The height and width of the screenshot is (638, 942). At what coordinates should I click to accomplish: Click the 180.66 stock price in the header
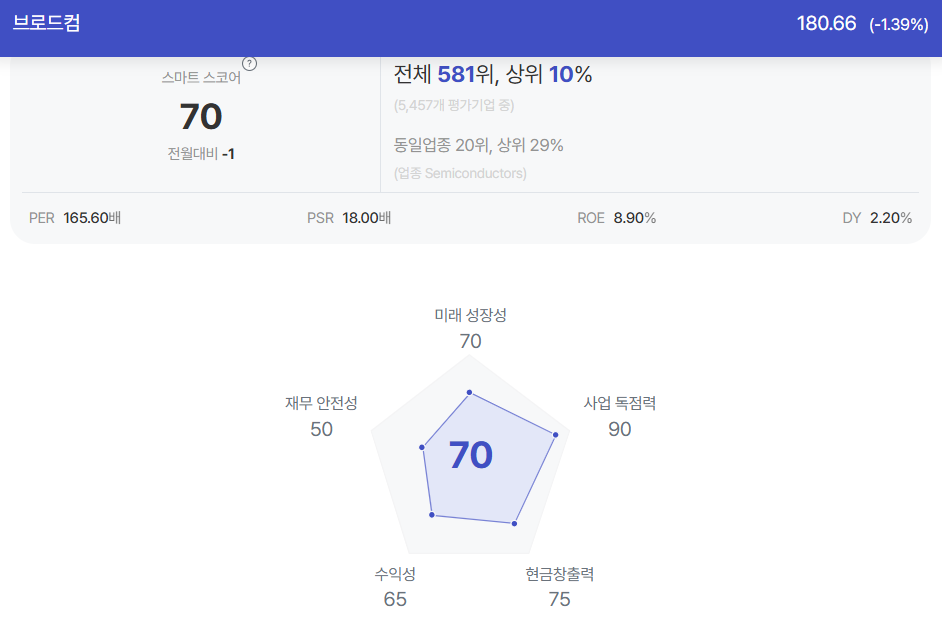click(x=826, y=23)
